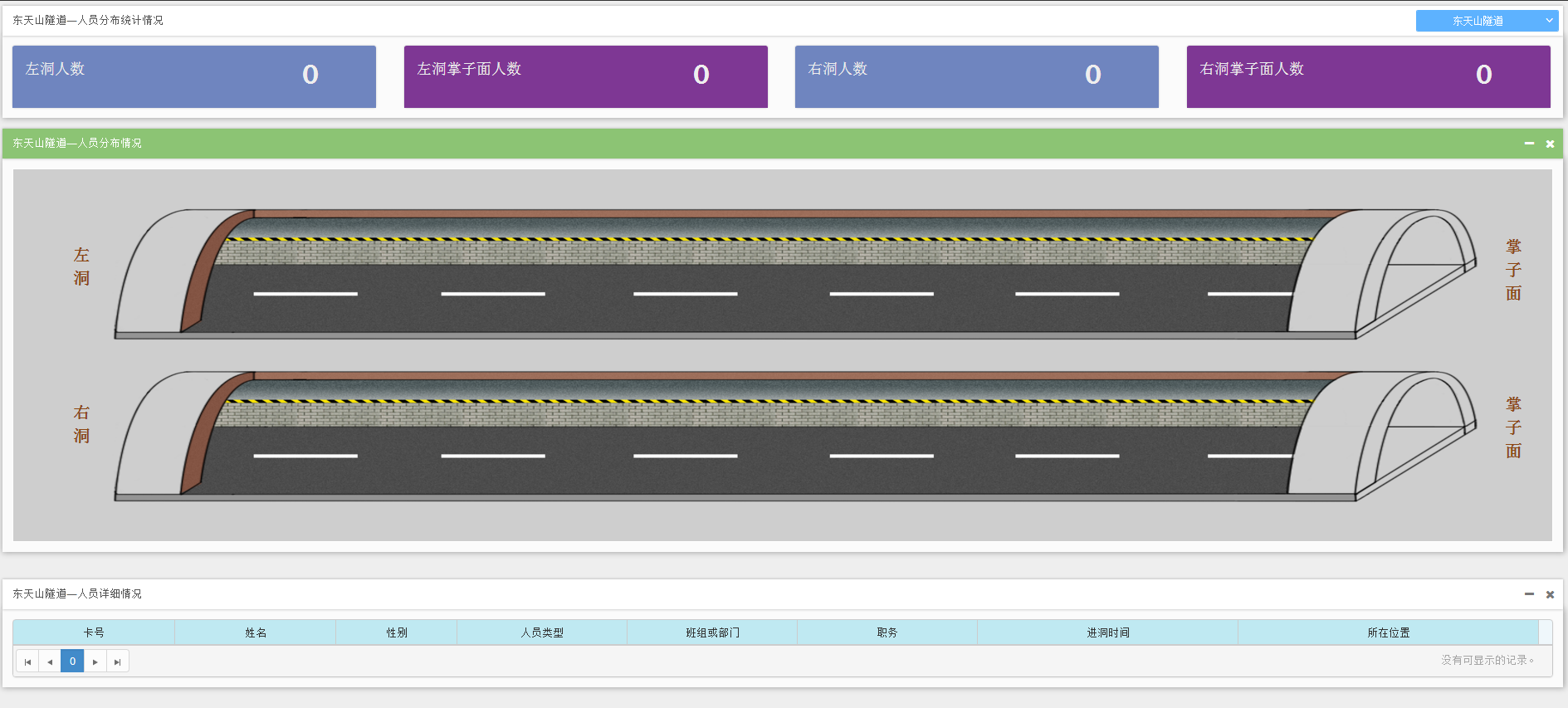Viewport: 1568px width, 708px height.
Task: Click the 所在位置 column header
Action: [1389, 632]
